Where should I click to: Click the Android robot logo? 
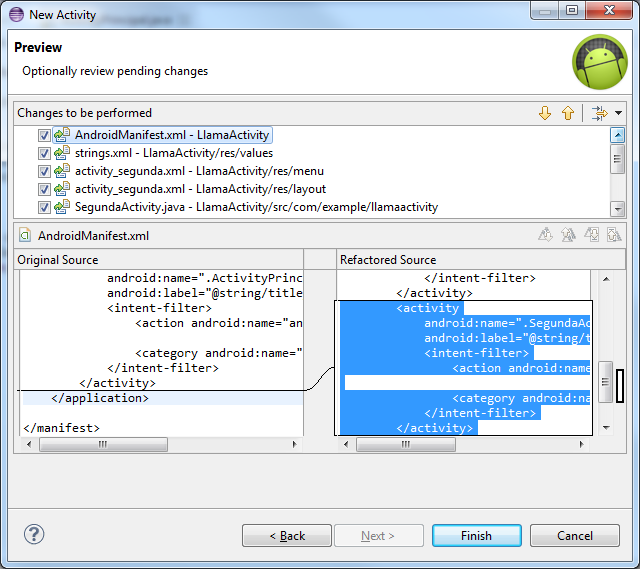tap(598, 62)
